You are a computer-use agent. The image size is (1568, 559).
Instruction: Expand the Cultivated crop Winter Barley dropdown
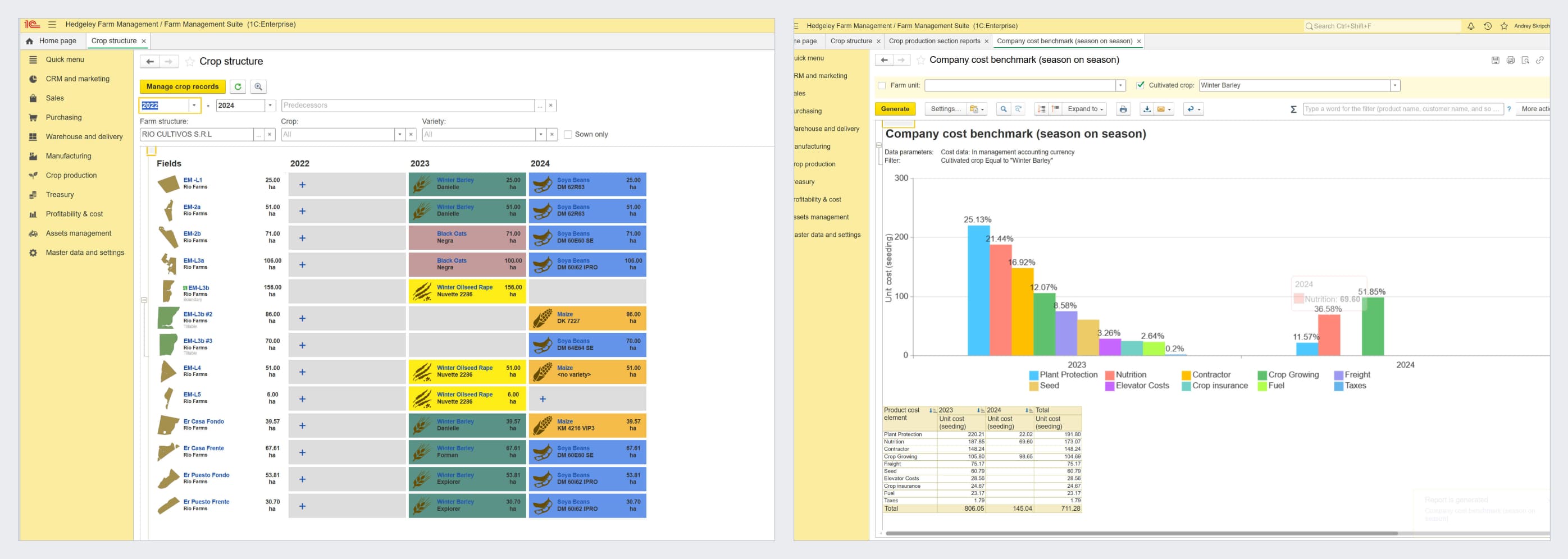point(1394,86)
